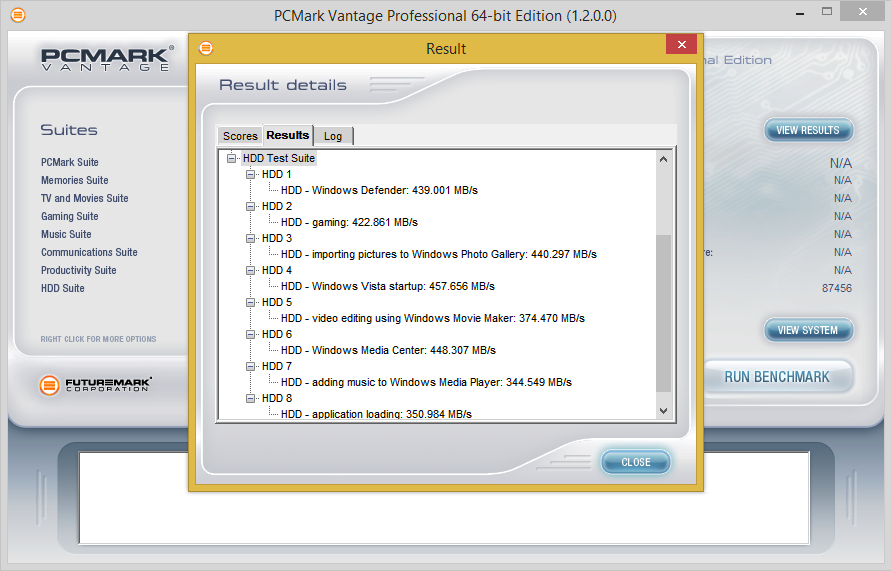
Task: Click the main window PCMark title bar icon
Action: (x=17, y=15)
